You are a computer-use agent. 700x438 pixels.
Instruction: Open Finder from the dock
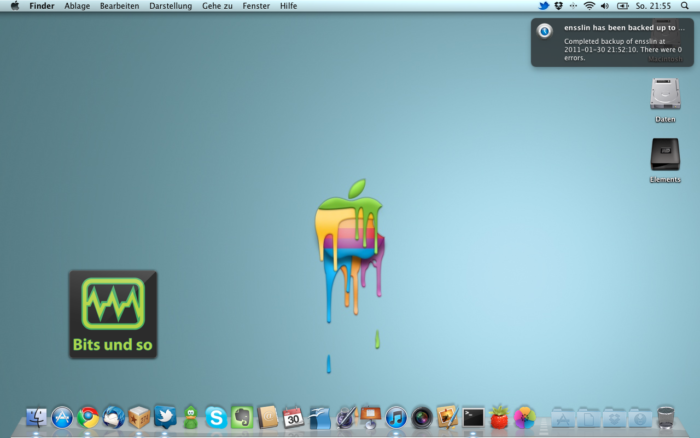[x=37, y=417]
